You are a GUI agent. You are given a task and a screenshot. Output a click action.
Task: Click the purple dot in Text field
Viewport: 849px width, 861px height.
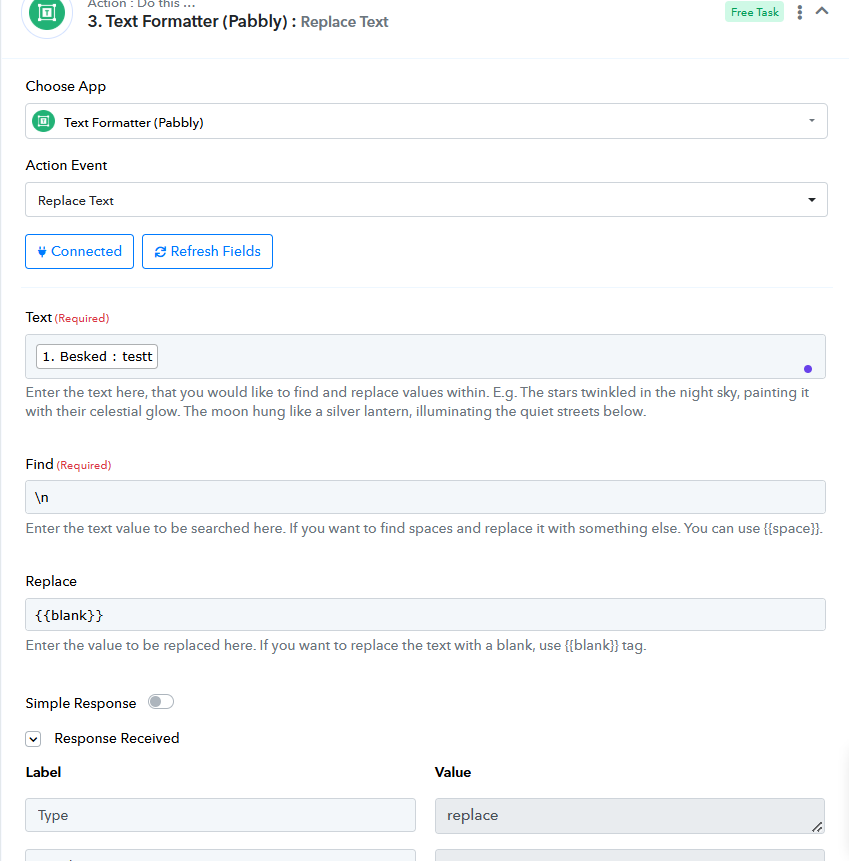(808, 369)
